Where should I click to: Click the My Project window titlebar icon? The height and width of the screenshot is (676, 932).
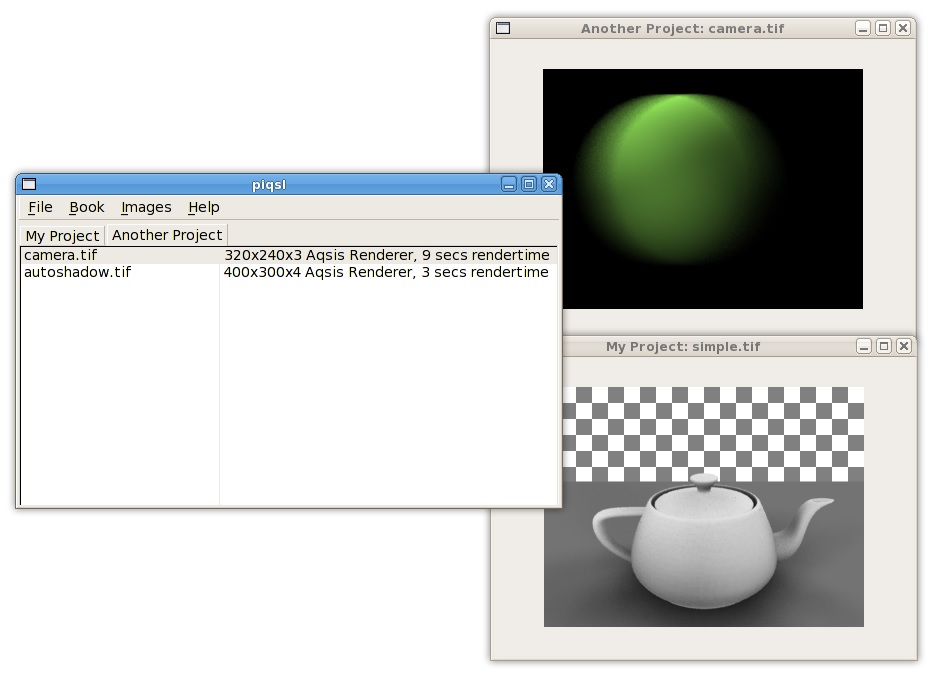501,346
